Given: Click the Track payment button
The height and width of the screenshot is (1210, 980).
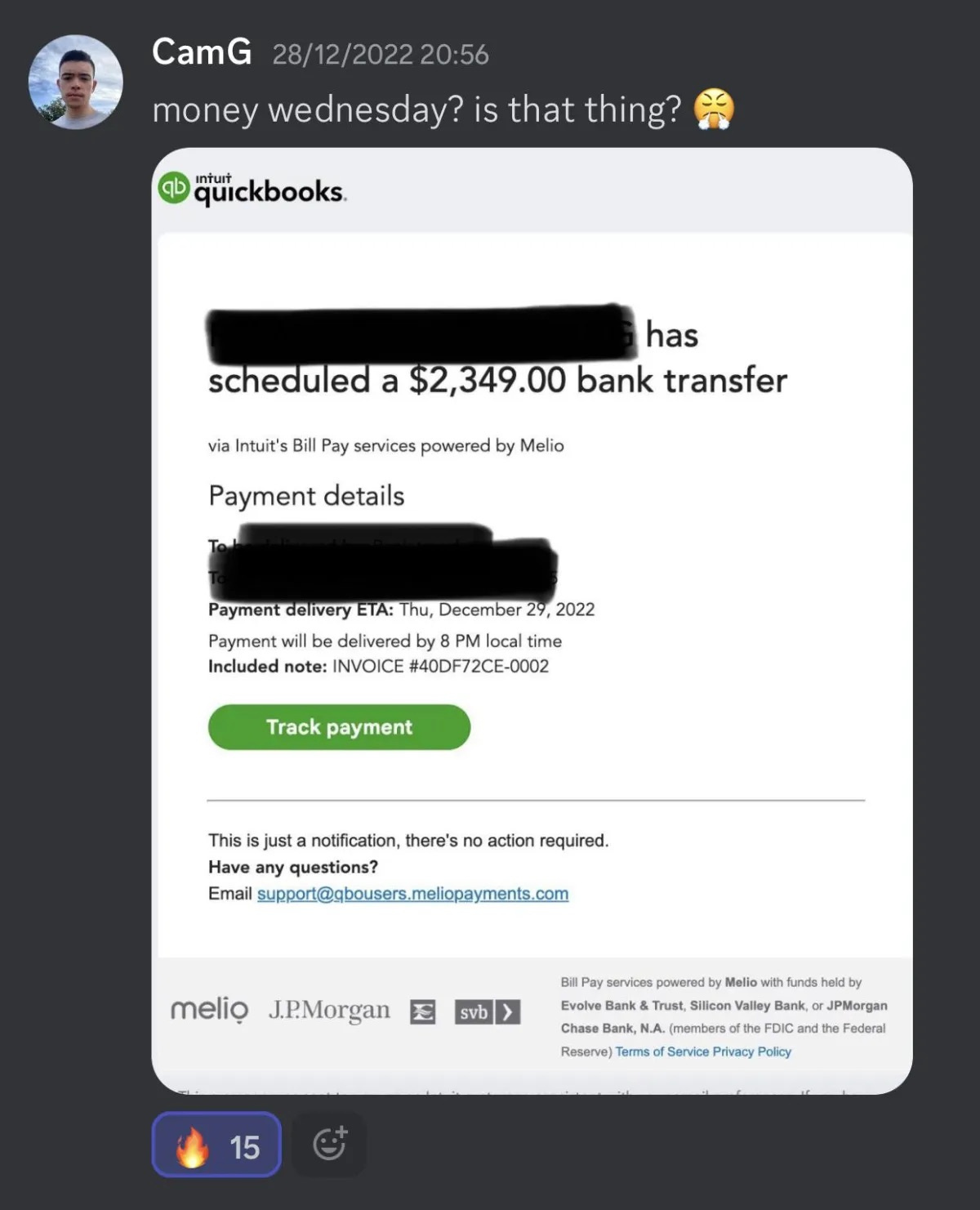Looking at the screenshot, I should coord(339,727).
